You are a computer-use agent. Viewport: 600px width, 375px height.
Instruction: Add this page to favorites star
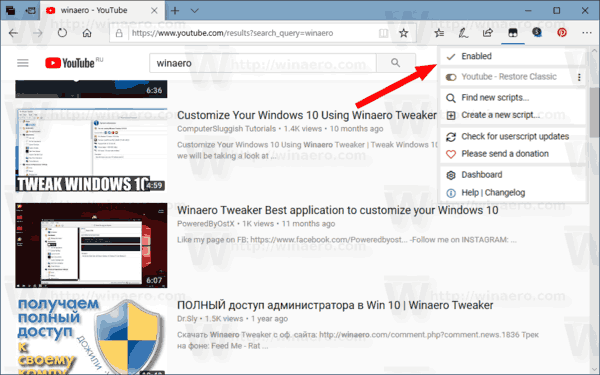pyautogui.click(x=403, y=33)
